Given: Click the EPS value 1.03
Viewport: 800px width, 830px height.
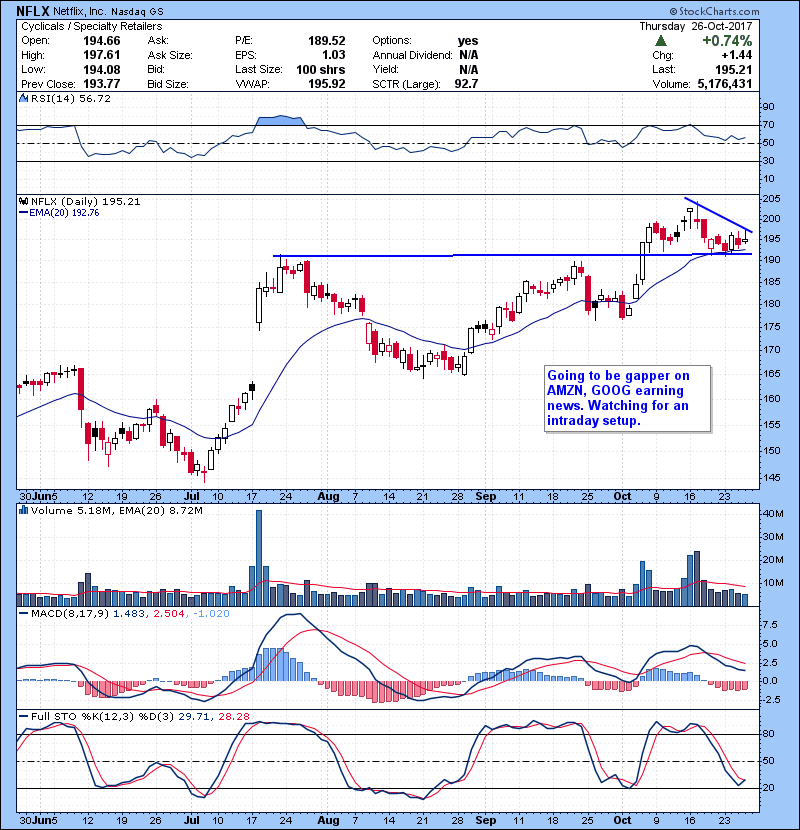Looking at the screenshot, I should click(333, 55).
